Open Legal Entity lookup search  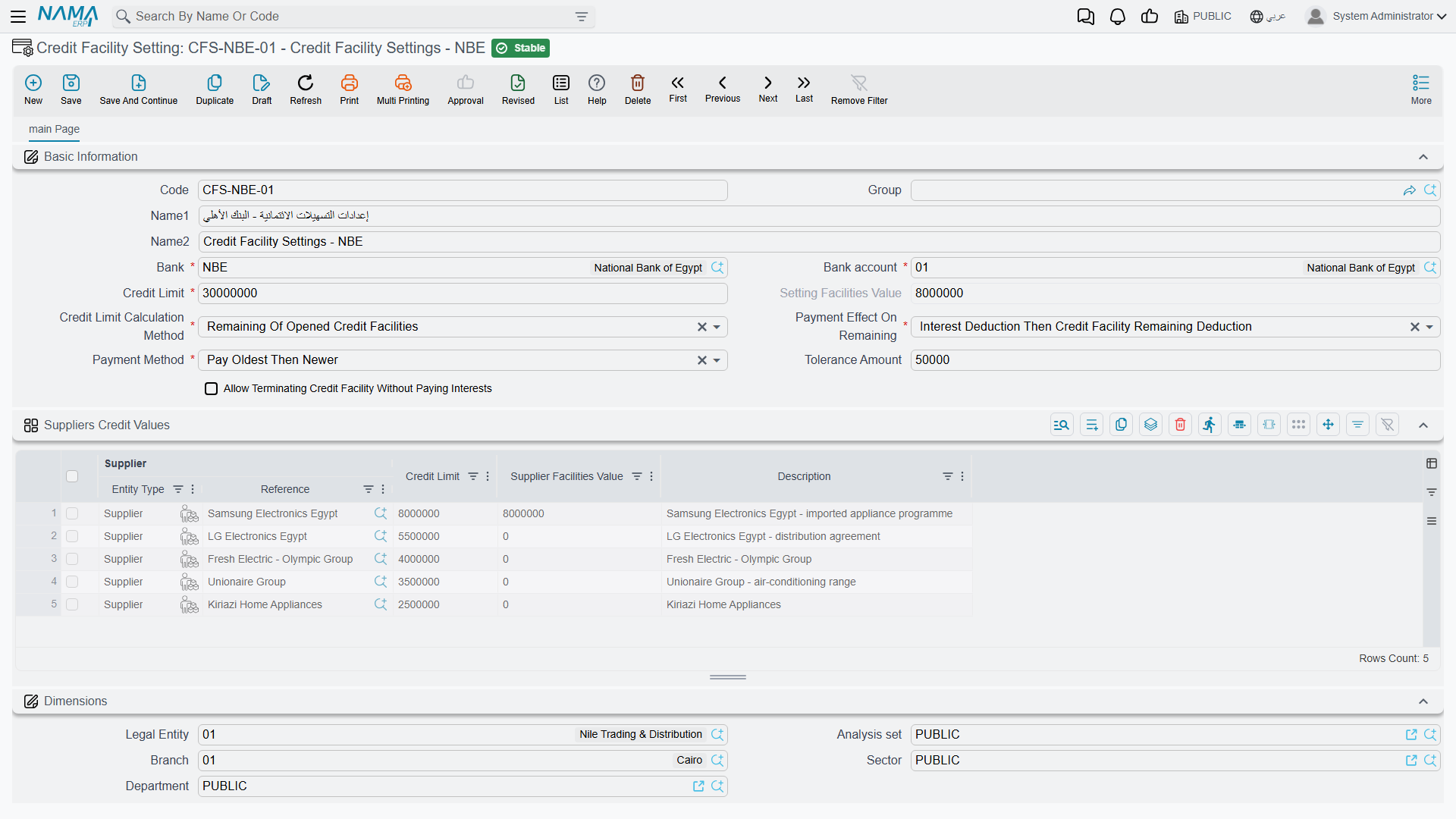click(717, 735)
